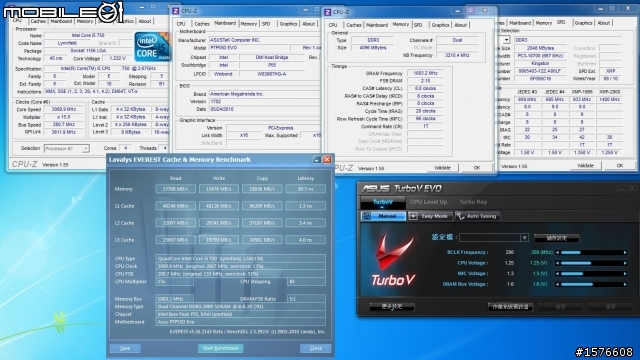Click Validate in the Memory CPU-Z window
Screen dimensions: 640x360
point(442,168)
